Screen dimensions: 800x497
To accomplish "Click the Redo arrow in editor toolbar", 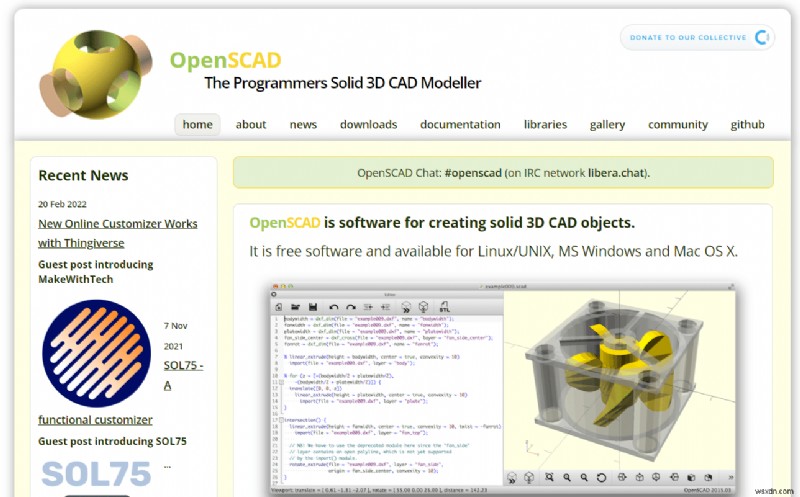I will tap(351, 307).
